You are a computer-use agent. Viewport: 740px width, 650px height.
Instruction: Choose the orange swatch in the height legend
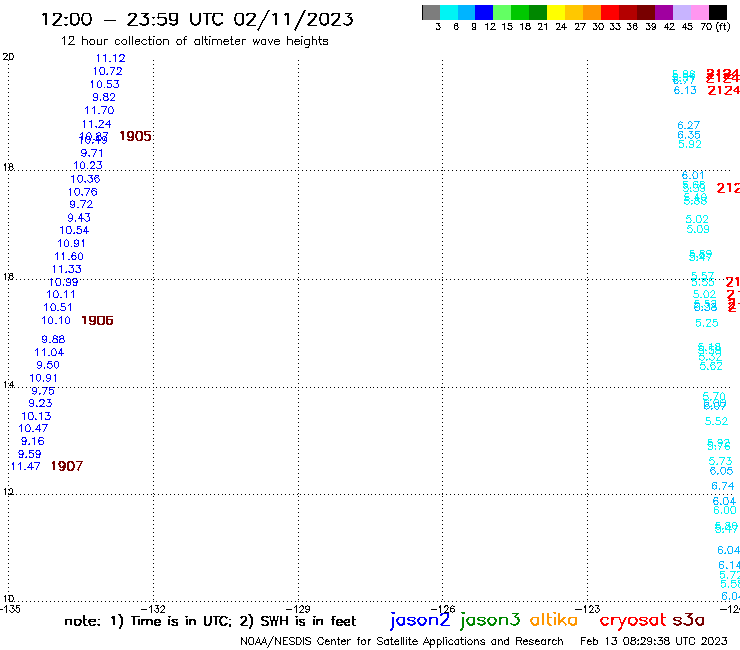(592, 12)
